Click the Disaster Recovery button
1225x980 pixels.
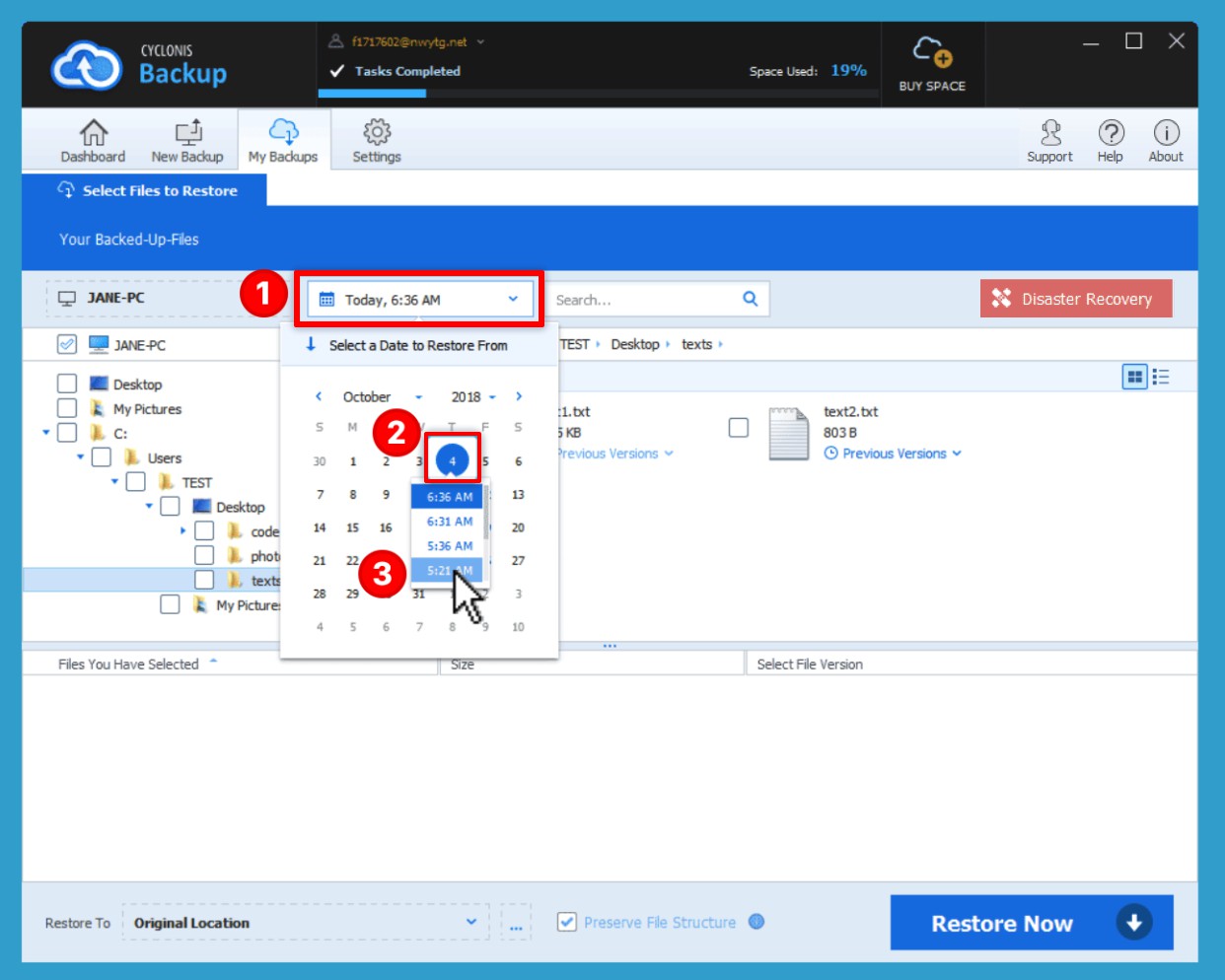click(x=1075, y=299)
